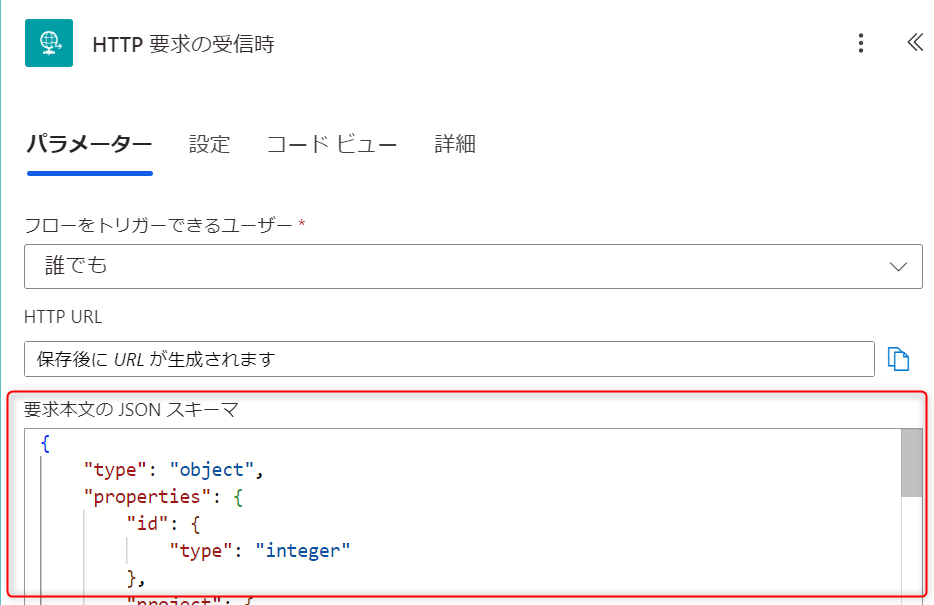Image resolution: width=934 pixels, height=605 pixels.
Task: Click the HTTP 要求の受信時 title
Action: (x=183, y=45)
